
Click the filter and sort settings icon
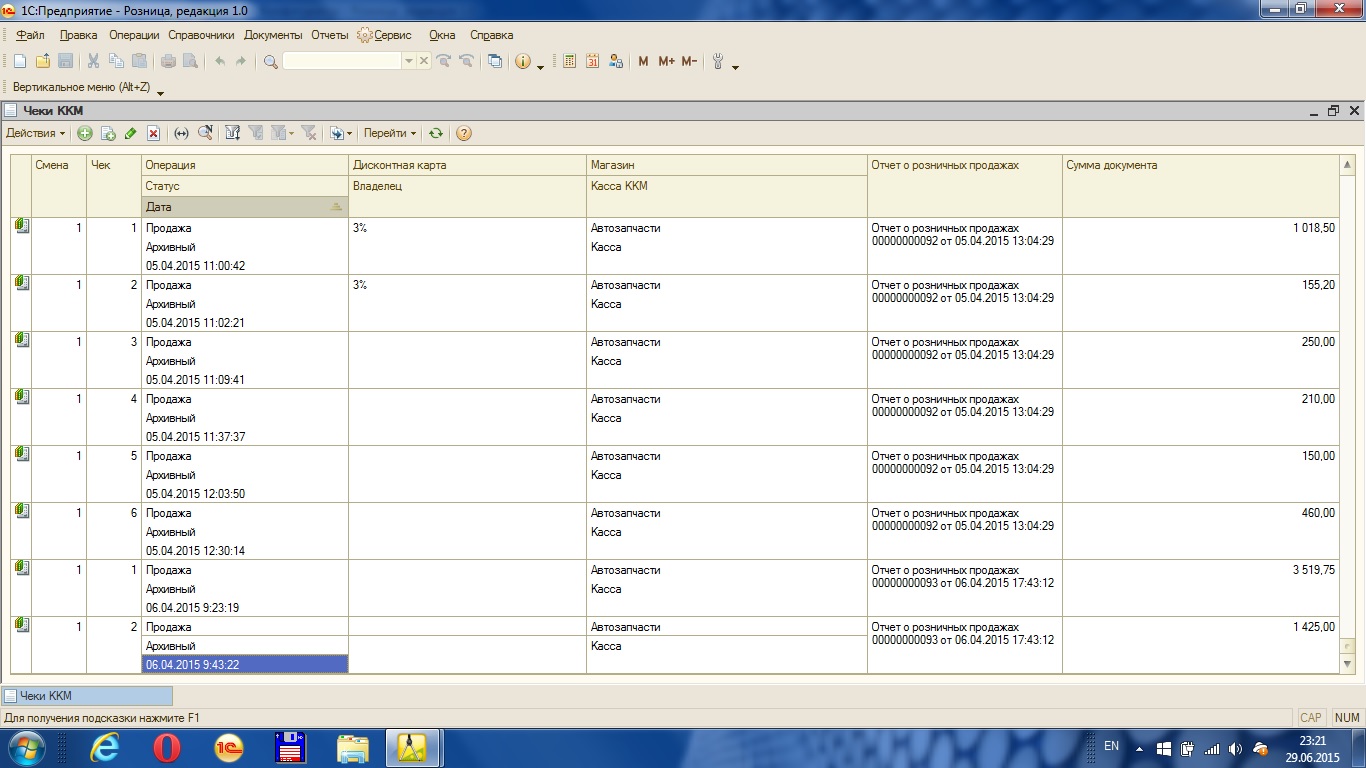[232, 133]
